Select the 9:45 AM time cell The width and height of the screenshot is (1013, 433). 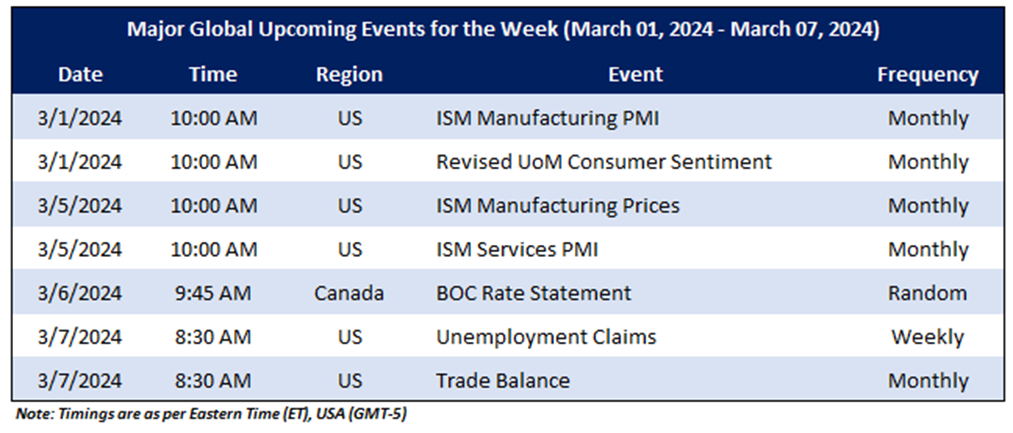click(x=213, y=293)
